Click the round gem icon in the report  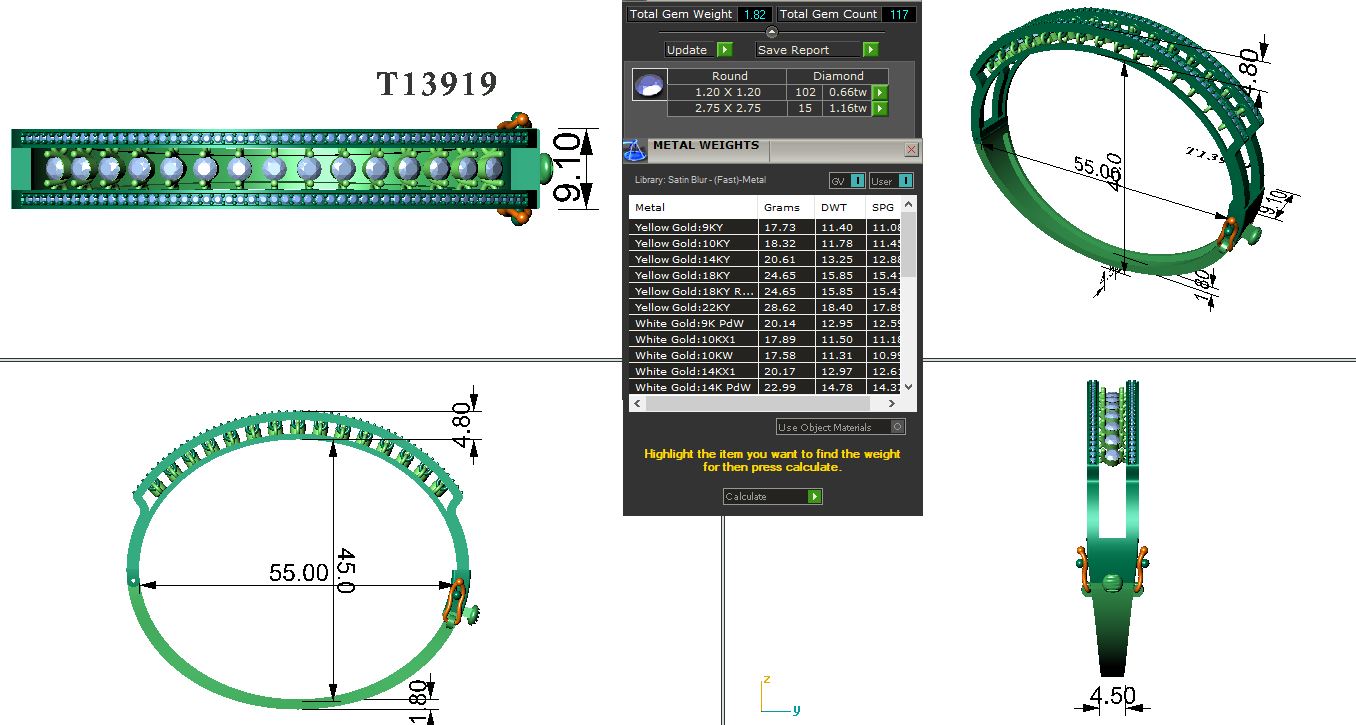click(649, 85)
